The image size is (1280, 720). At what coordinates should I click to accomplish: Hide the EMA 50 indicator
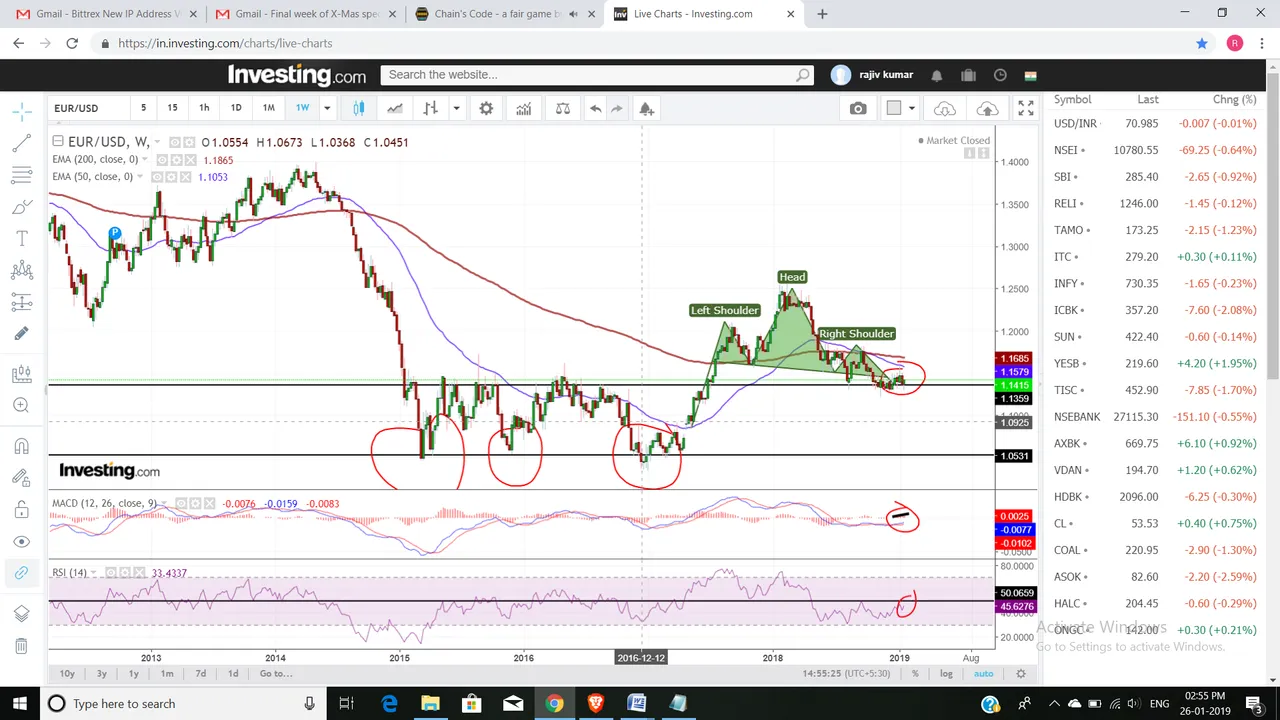pos(157,177)
